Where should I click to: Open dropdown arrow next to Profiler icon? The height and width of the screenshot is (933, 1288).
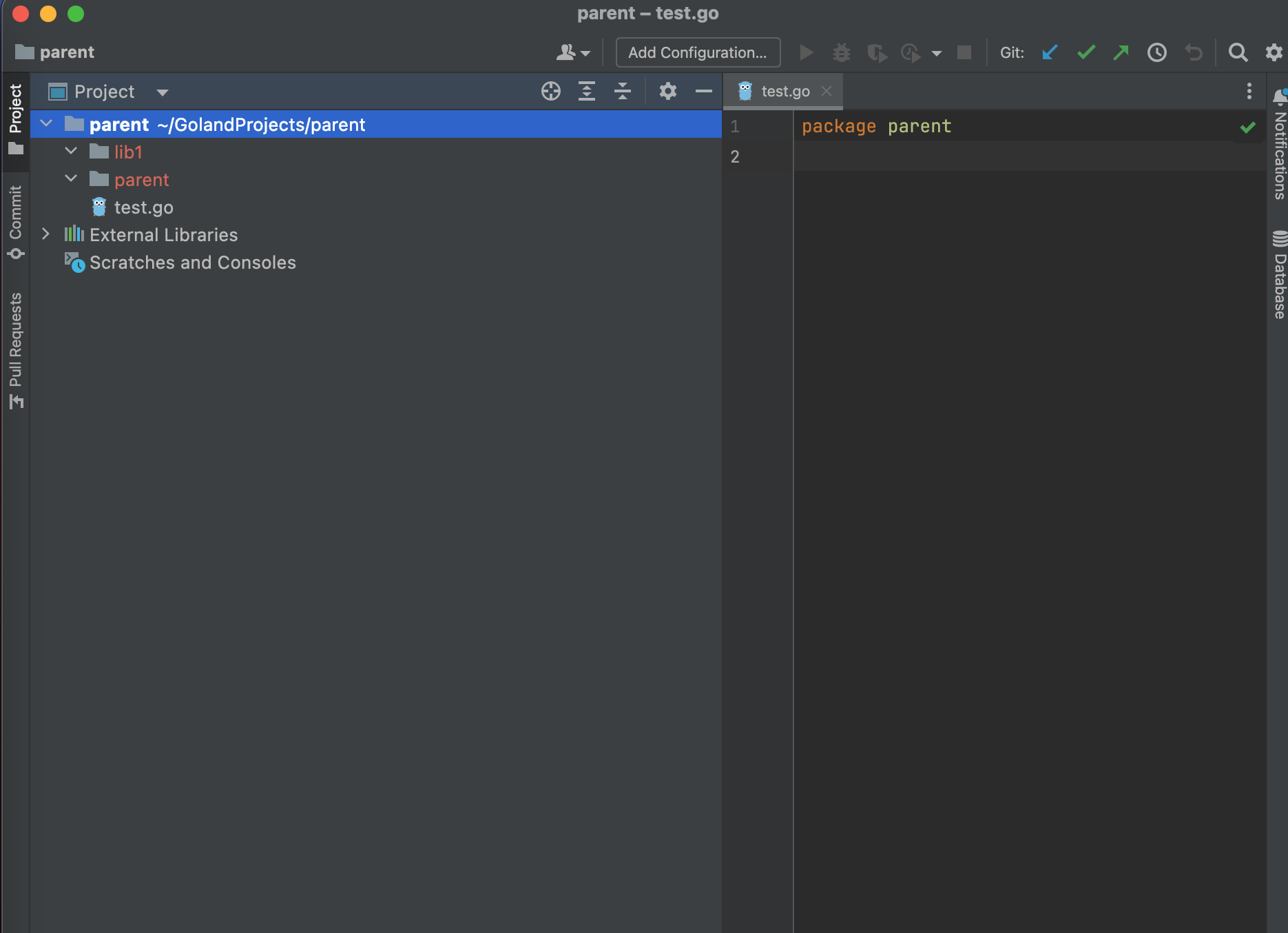(x=936, y=53)
